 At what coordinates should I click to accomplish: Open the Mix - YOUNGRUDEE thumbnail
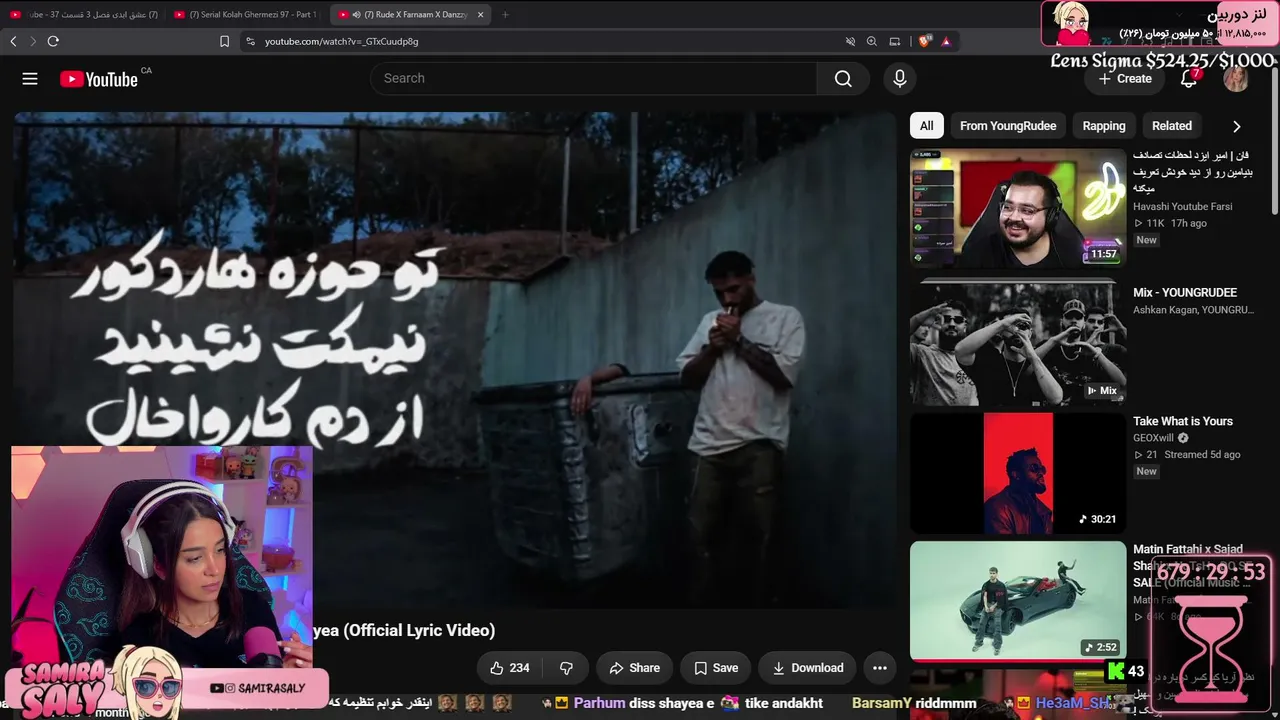pos(1018,342)
